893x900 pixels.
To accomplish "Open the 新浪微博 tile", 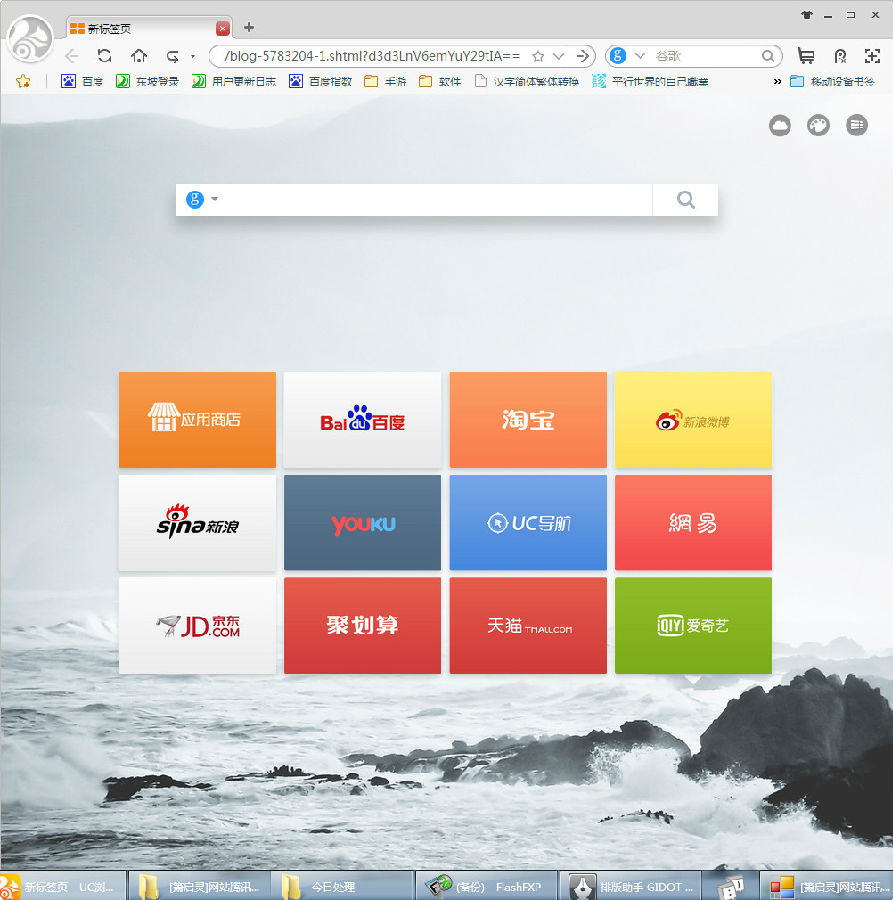I will 693,420.
